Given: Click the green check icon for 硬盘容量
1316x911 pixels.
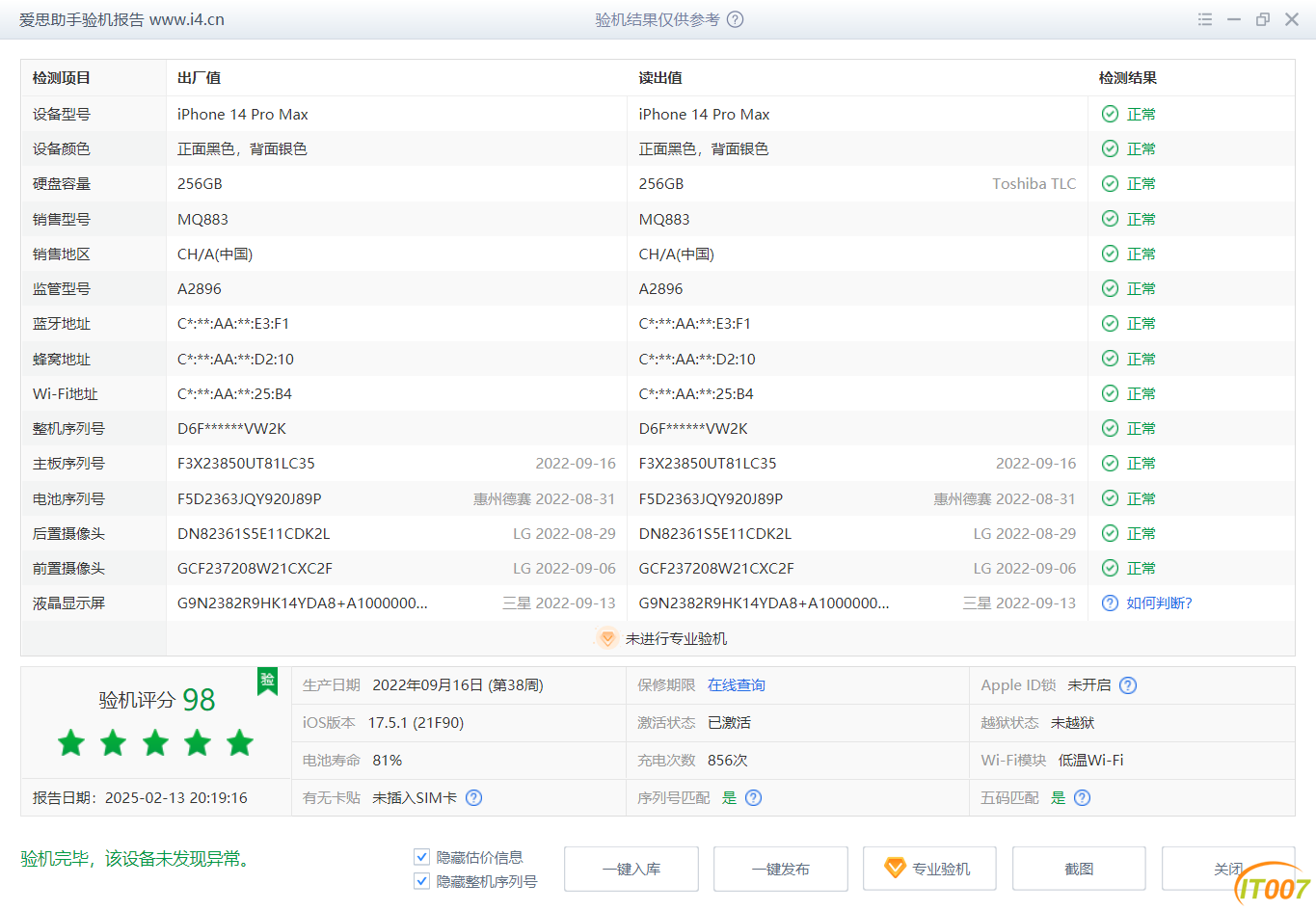Looking at the screenshot, I should [1110, 183].
